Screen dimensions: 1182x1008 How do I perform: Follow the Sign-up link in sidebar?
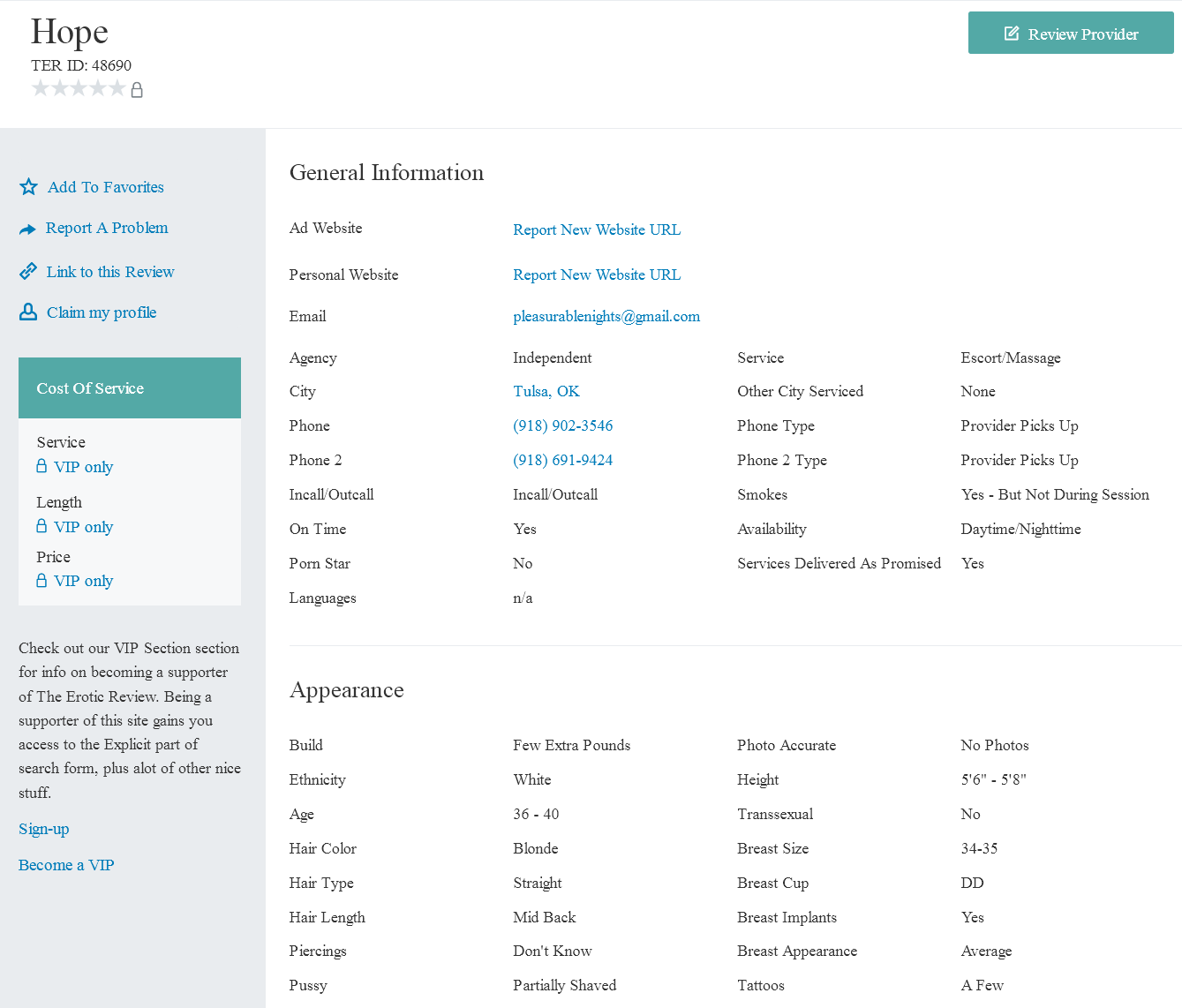coord(44,829)
